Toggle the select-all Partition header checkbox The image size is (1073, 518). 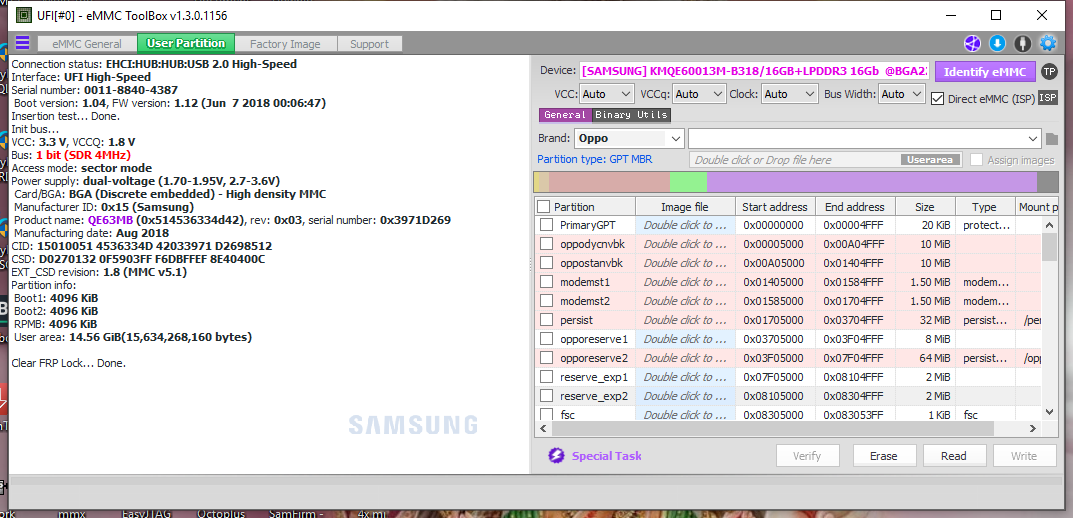(543, 207)
